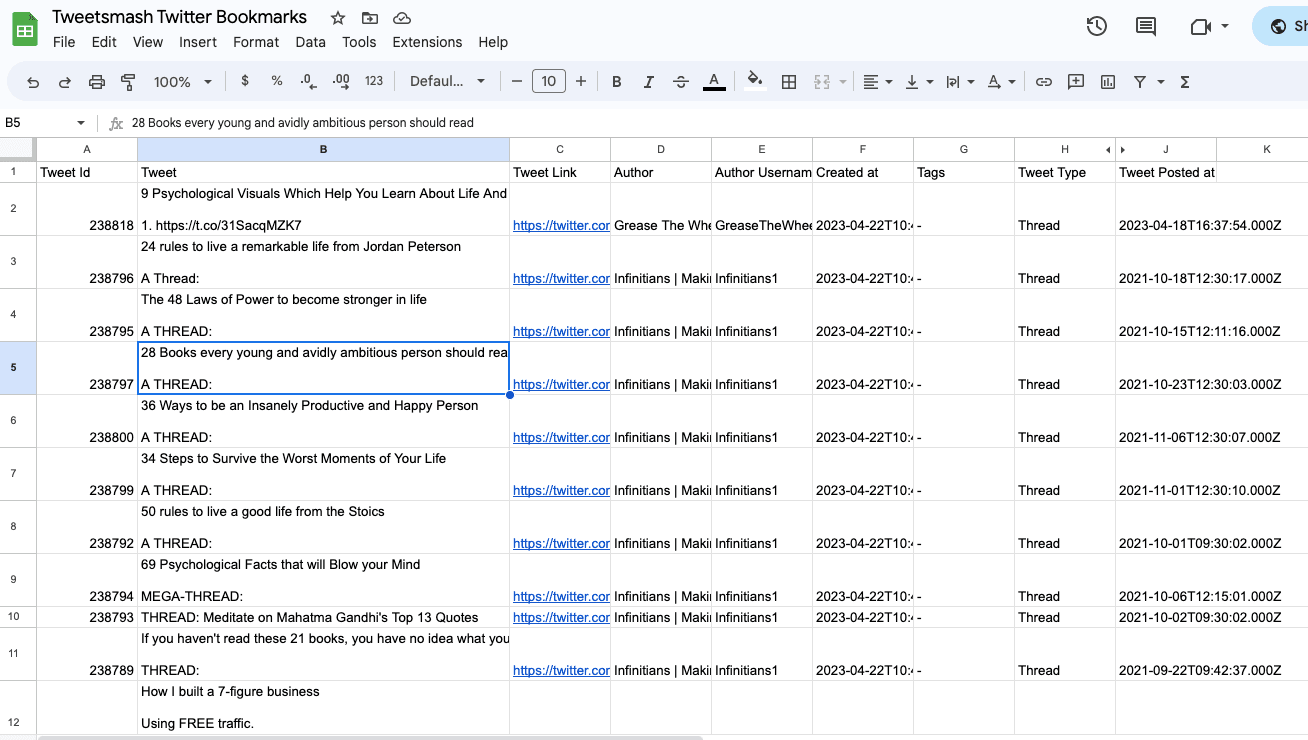Viewport: 1308px width, 740px height.
Task: Open the Extensions menu
Action: (427, 42)
